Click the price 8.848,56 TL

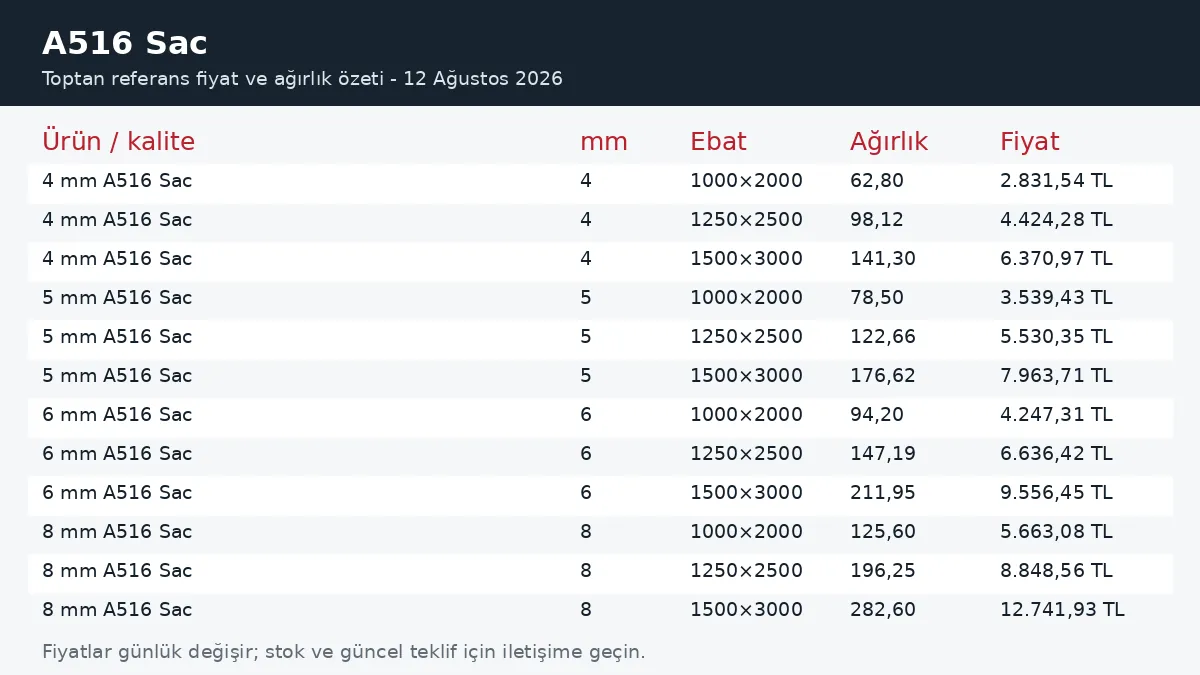(1056, 571)
